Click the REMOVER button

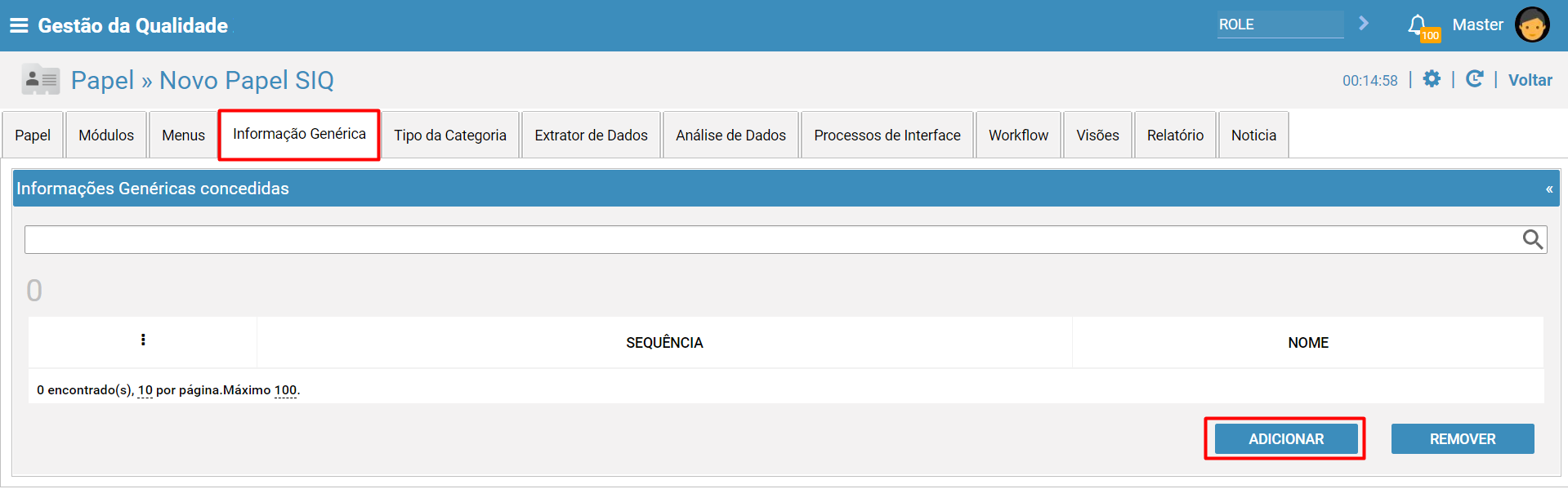1463,439
